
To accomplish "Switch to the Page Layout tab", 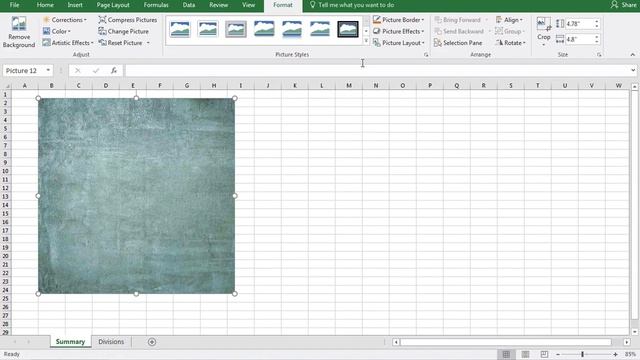I will coord(113,5).
